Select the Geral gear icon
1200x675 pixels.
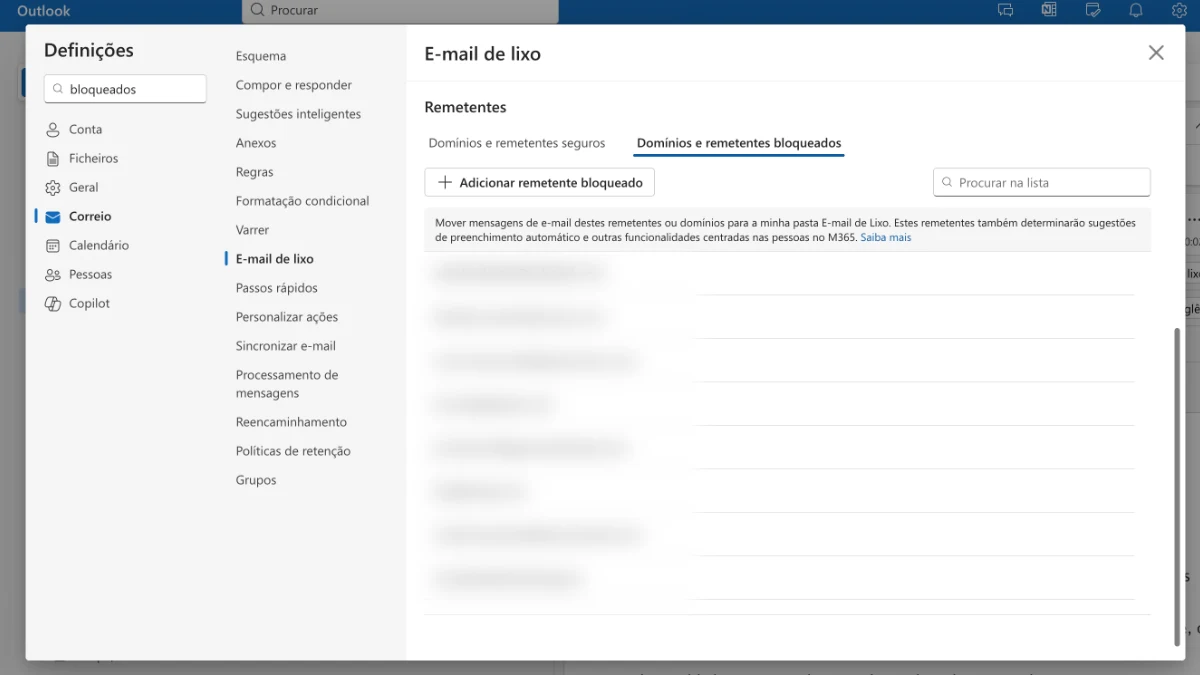(x=53, y=188)
